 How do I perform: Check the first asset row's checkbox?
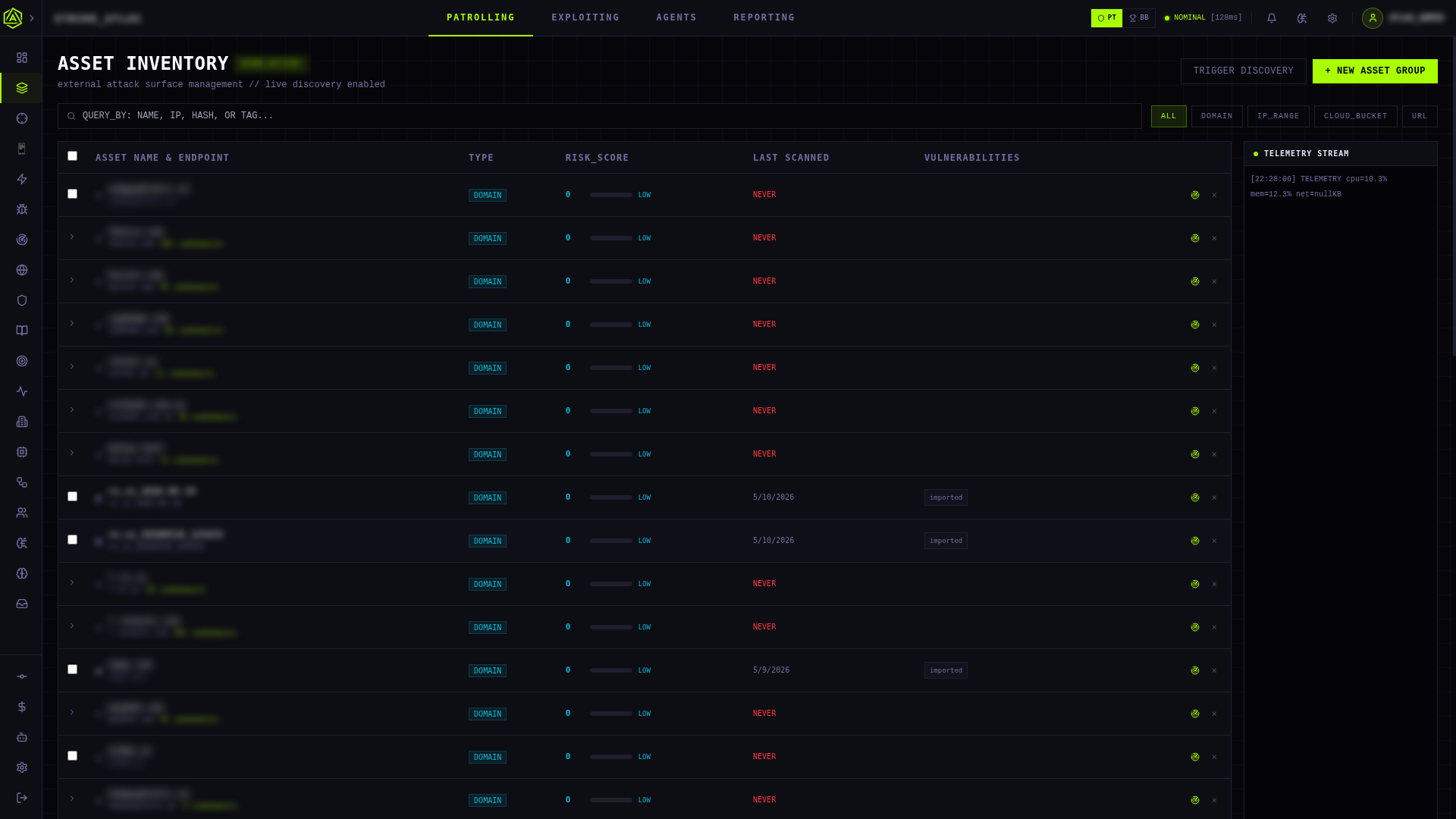[x=73, y=194]
